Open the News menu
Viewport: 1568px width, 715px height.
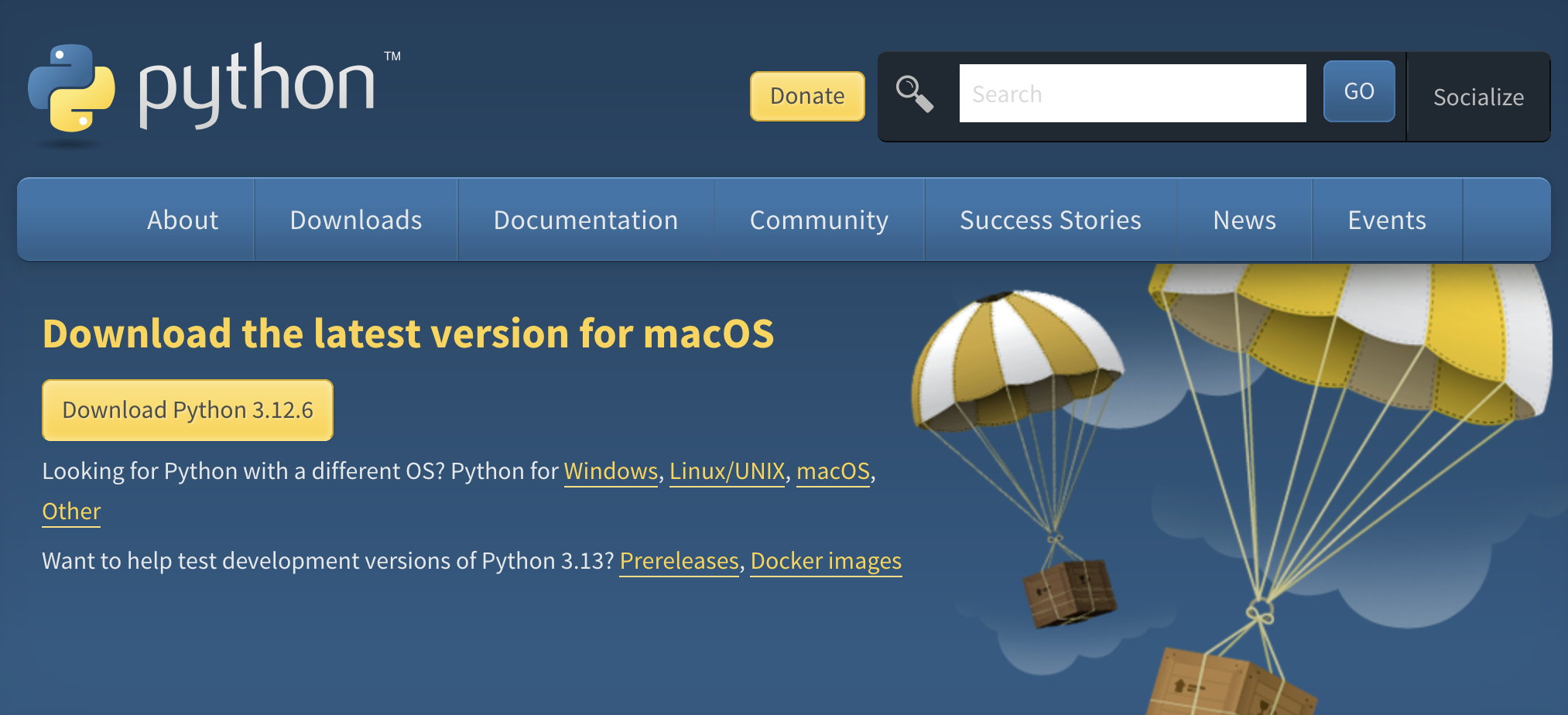1244,220
